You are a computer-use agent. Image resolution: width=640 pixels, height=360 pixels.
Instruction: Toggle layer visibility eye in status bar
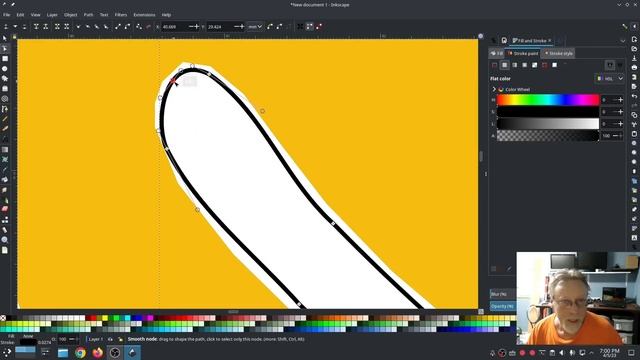pos(110,339)
